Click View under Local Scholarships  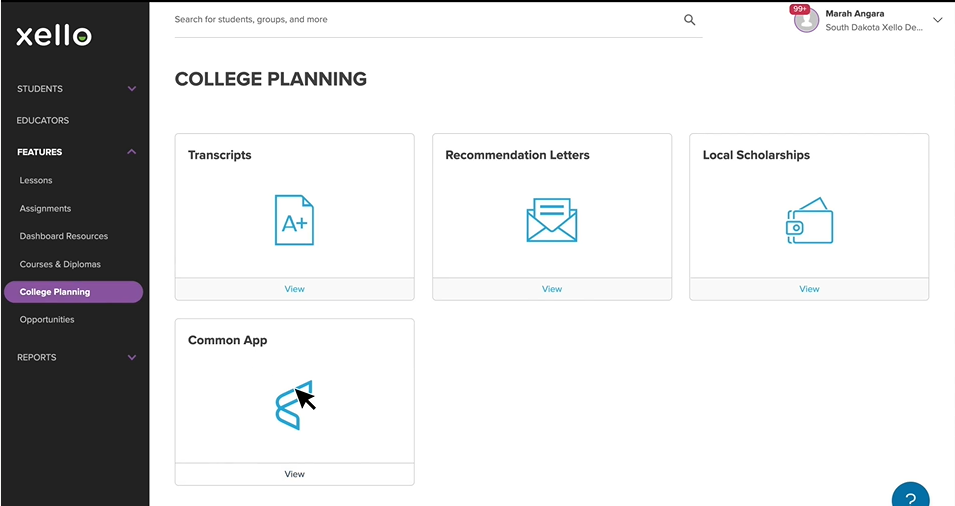pyautogui.click(x=809, y=289)
